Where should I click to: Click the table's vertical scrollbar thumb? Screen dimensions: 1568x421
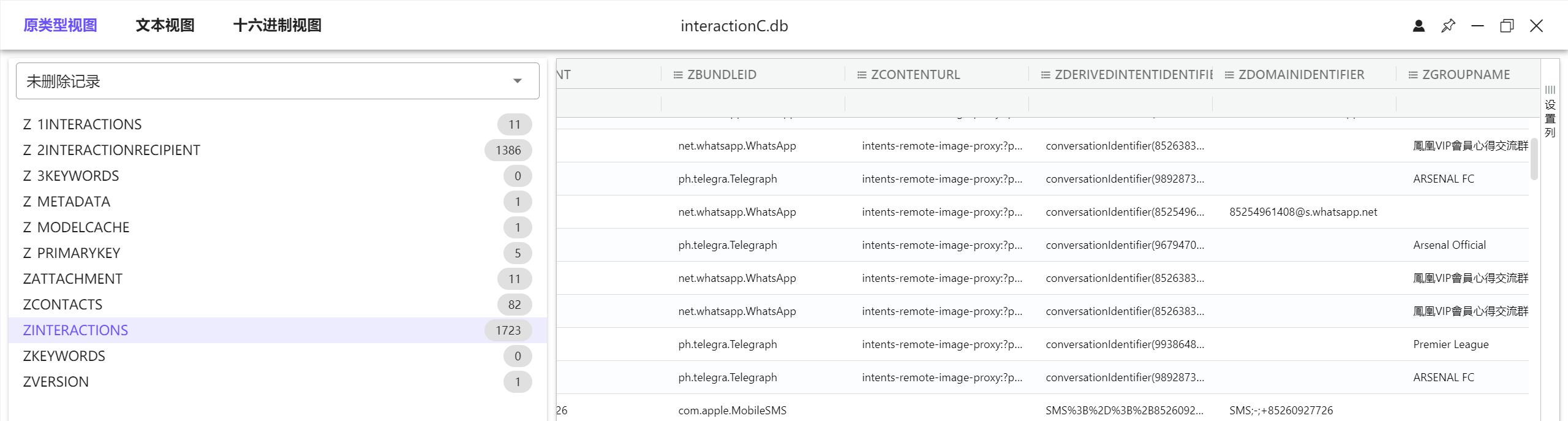pyautogui.click(x=1534, y=159)
